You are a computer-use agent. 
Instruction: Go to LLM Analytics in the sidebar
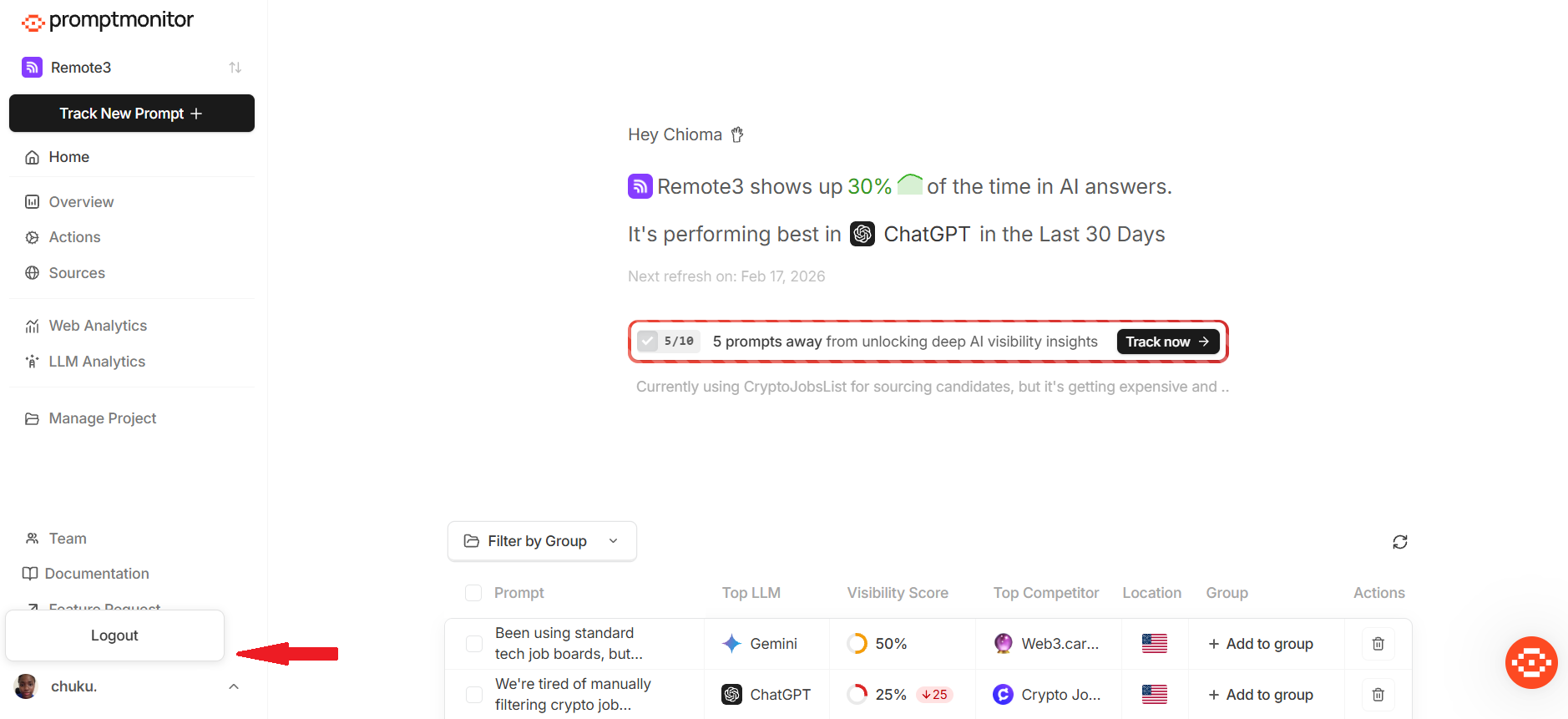point(97,362)
